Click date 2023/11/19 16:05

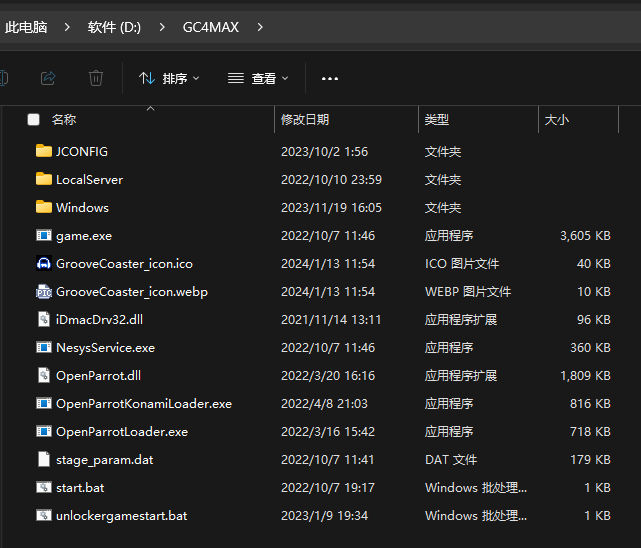tap(331, 208)
